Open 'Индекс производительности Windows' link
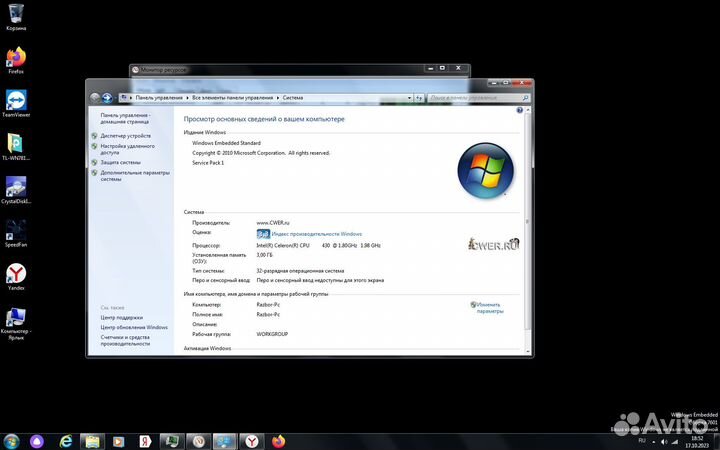This screenshot has height=450, width=720. click(316, 234)
